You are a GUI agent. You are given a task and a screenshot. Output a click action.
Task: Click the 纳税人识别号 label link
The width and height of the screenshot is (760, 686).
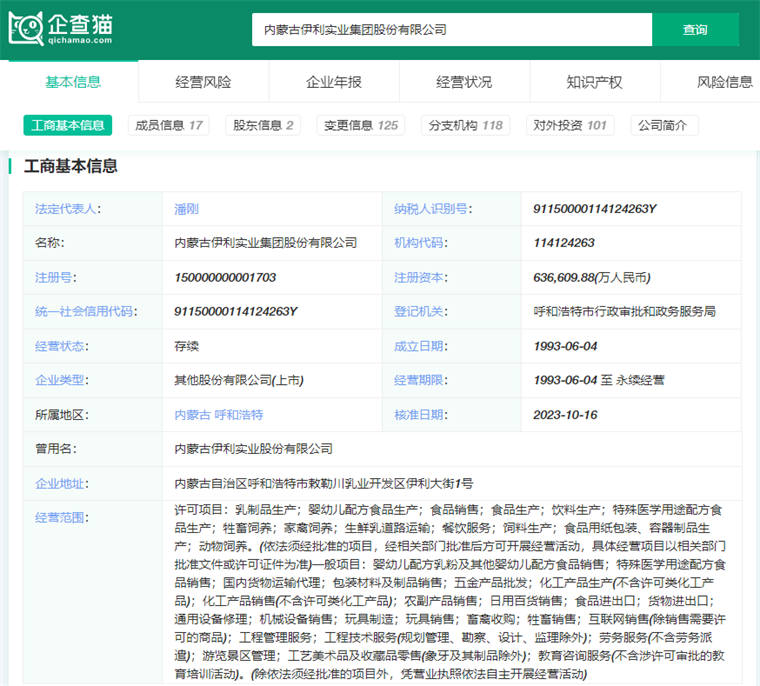(x=431, y=209)
